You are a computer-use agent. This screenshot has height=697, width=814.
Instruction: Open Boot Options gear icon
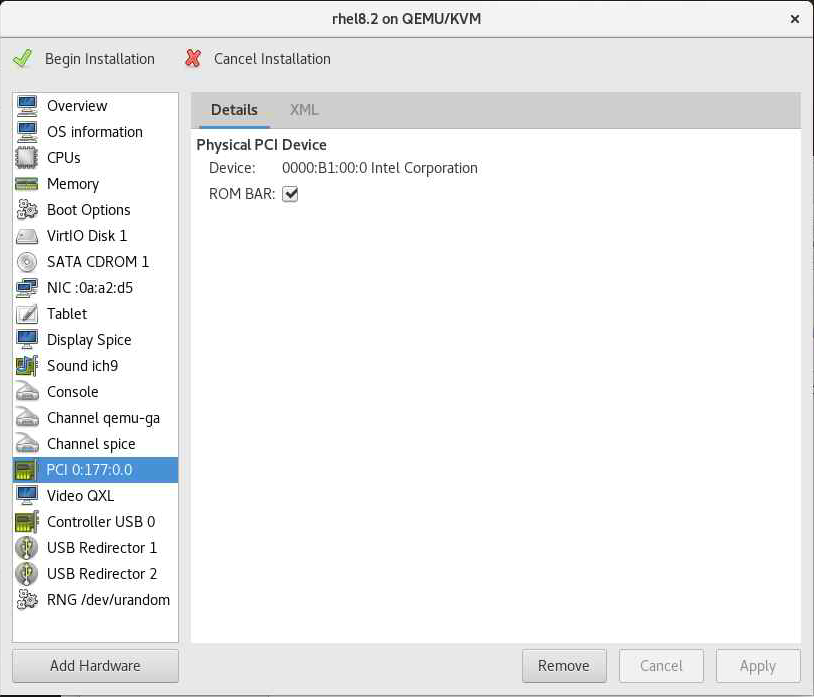(x=27, y=210)
